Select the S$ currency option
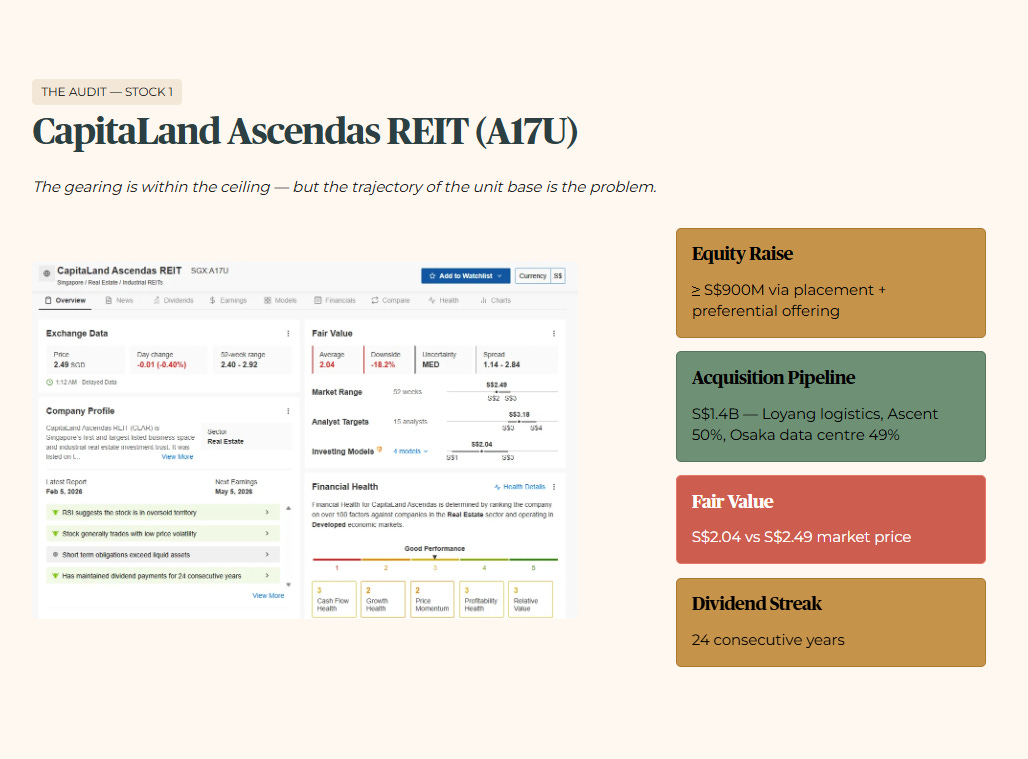This screenshot has height=759, width=1028. 557,276
